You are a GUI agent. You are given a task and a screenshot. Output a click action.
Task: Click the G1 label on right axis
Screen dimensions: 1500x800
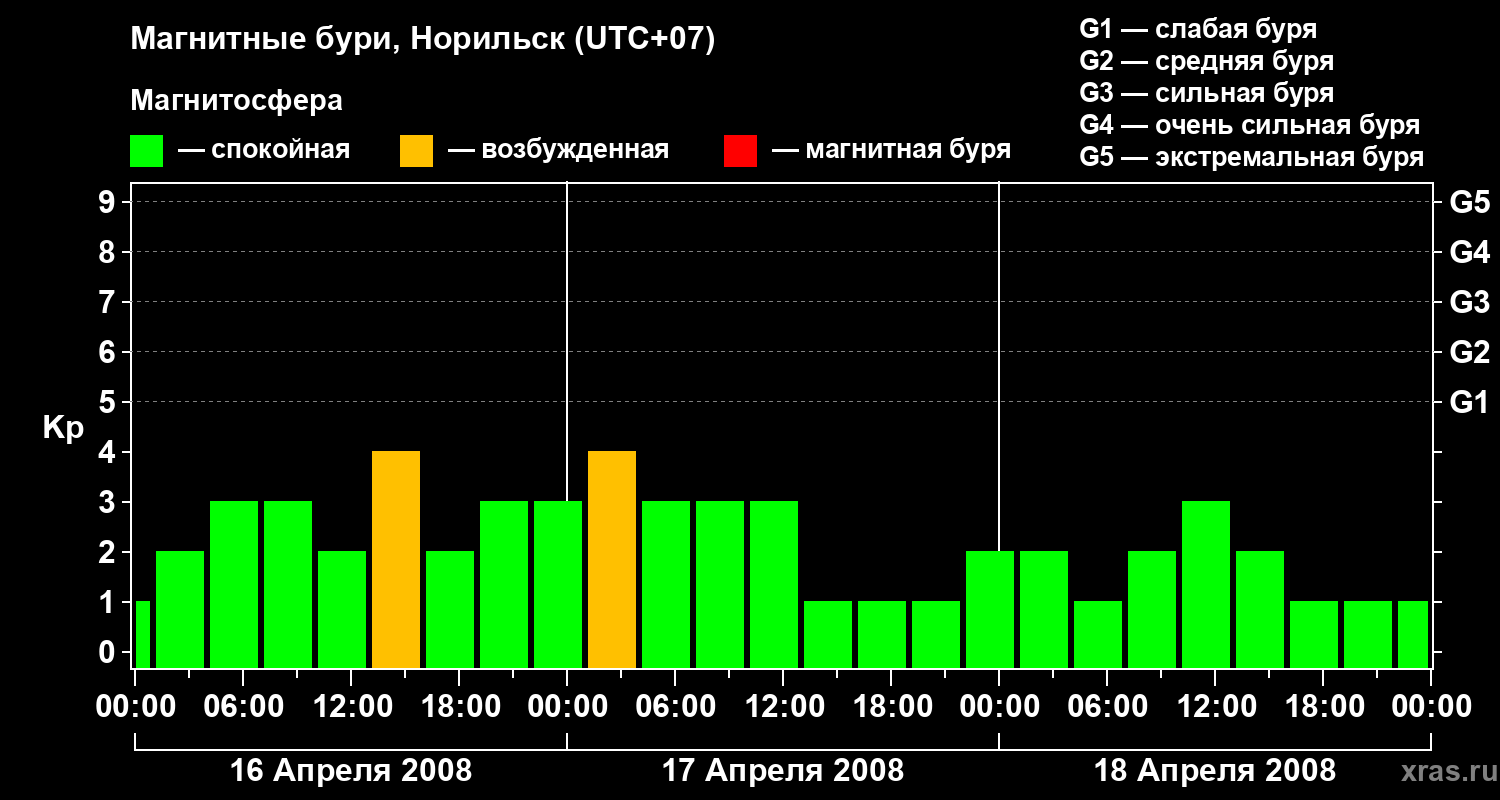[1469, 402]
